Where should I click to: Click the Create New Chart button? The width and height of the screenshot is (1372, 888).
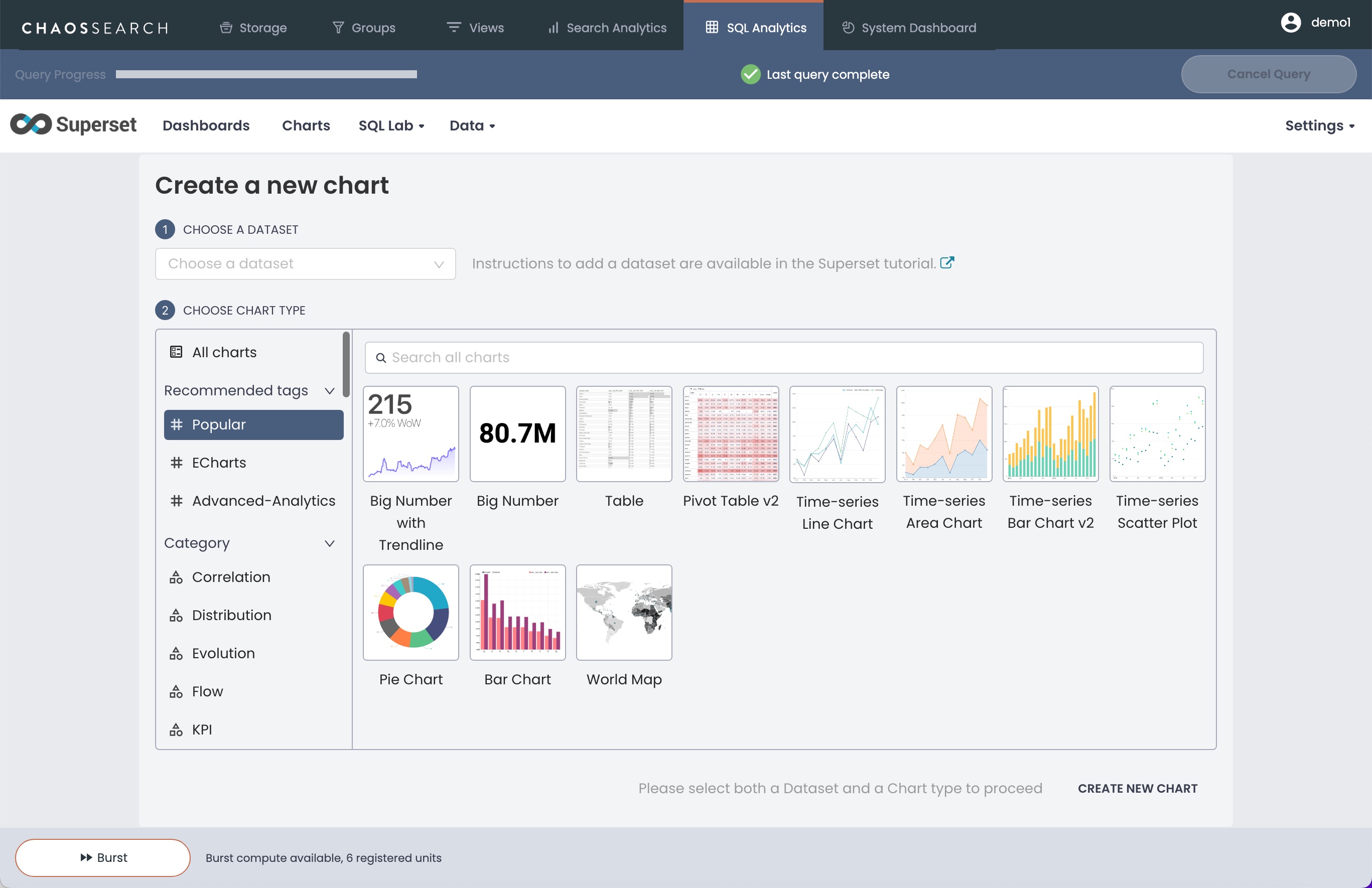1137,788
